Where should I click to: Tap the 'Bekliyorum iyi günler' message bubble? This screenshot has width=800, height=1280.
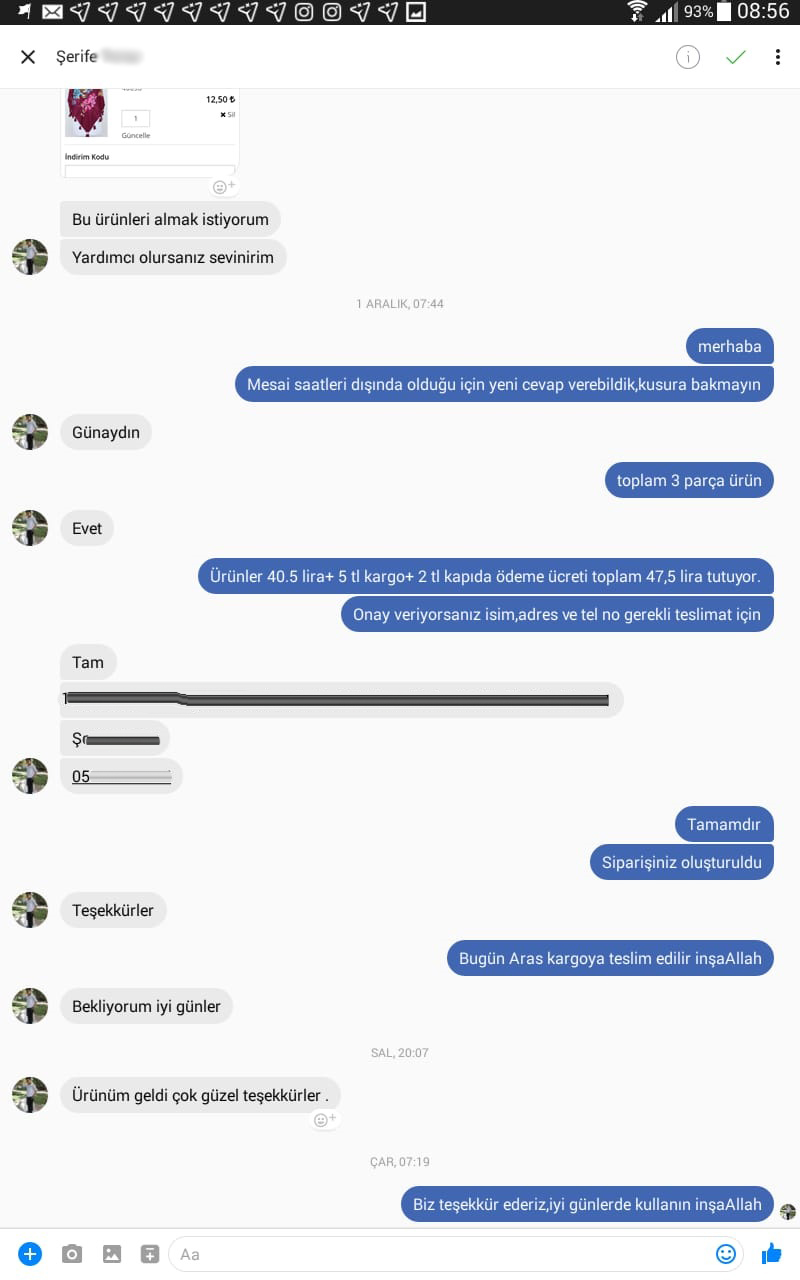tap(146, 1006)
